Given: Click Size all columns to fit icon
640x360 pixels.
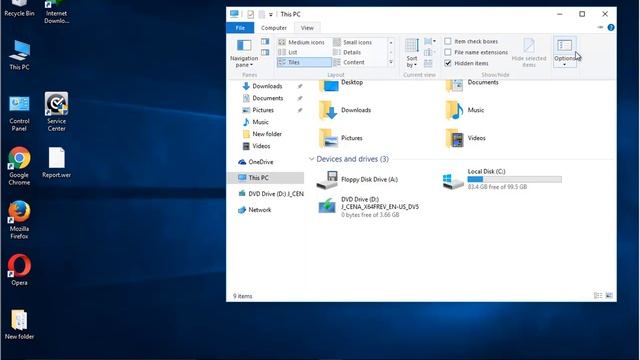Looking at the screenshot, I should [428, 63].
